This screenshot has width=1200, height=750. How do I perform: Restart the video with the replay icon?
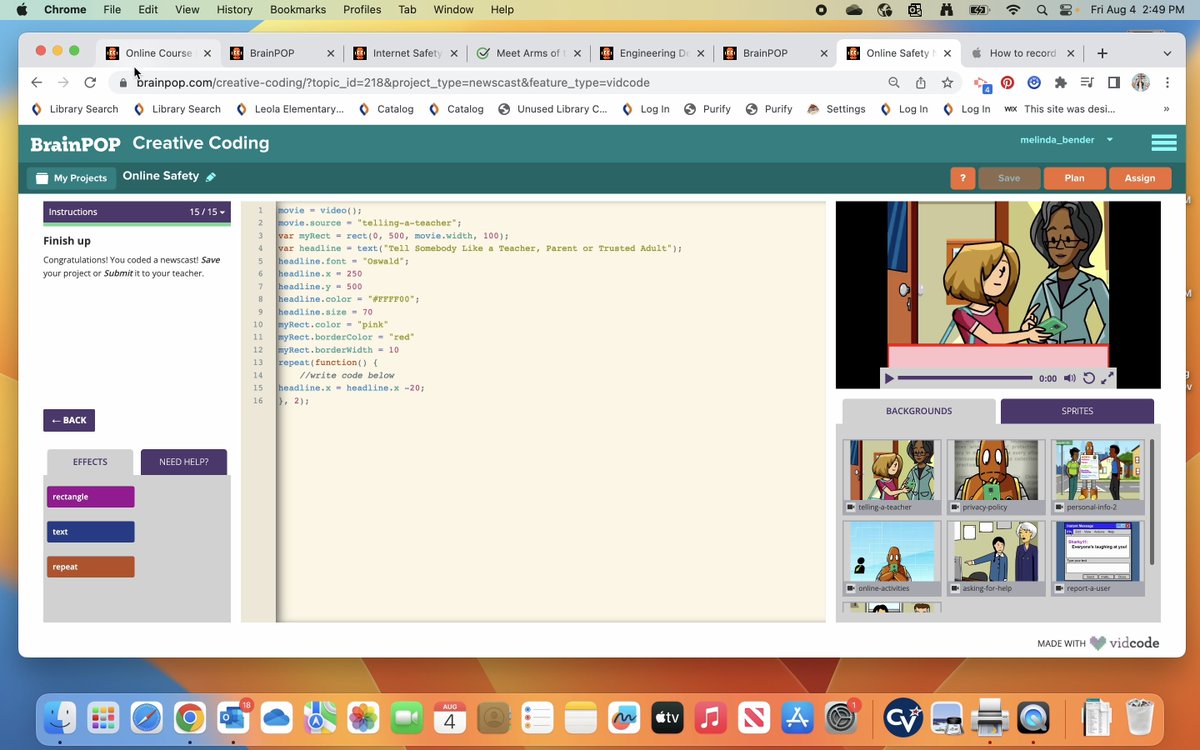[1089, 379]
